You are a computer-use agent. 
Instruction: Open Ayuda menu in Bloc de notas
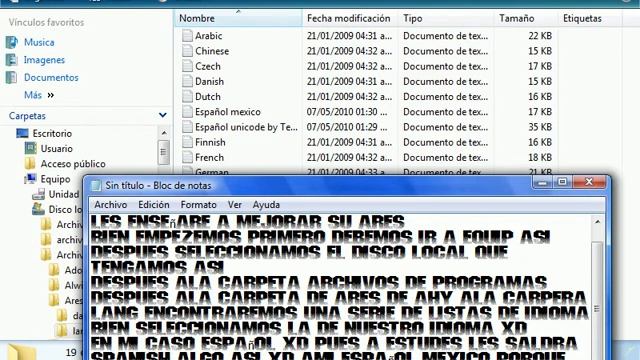click(x=266, y=204)
